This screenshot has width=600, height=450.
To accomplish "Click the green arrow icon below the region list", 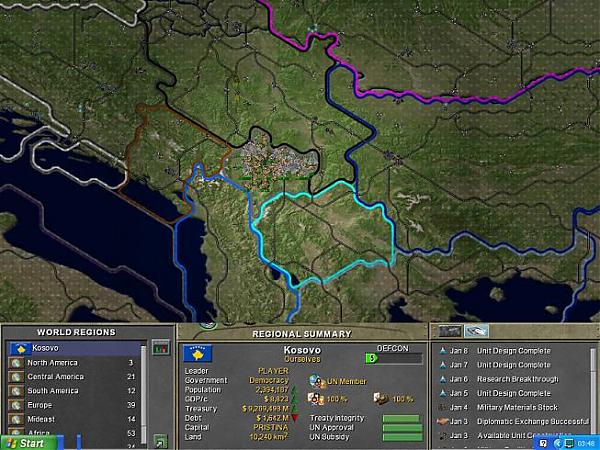I will click(161, 441).
